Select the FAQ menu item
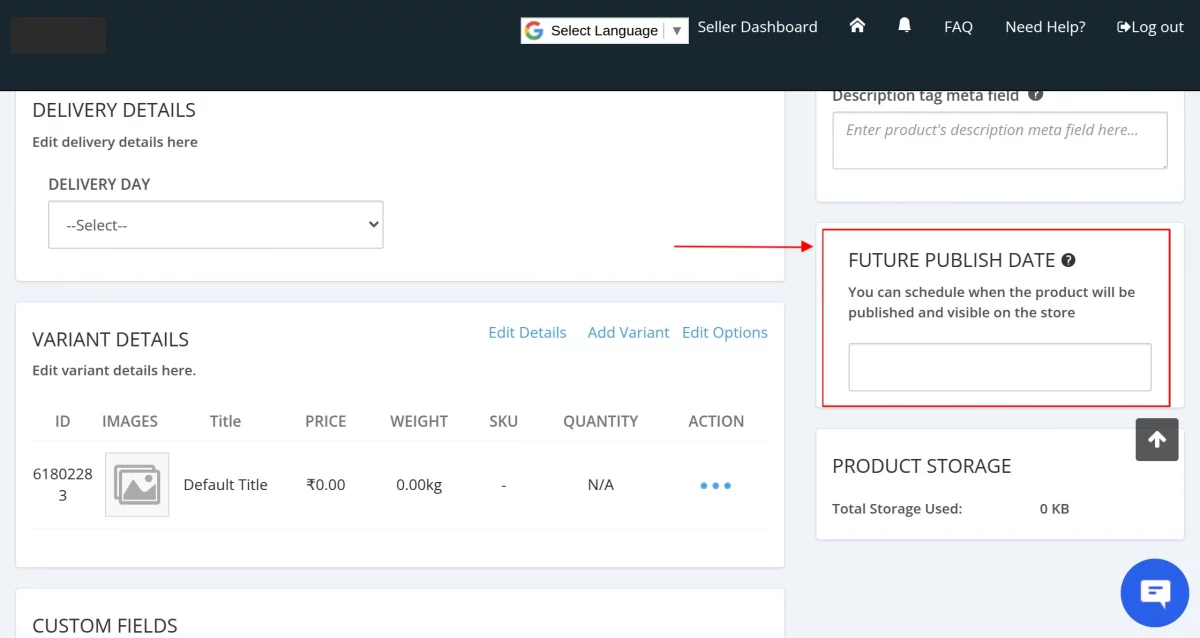 [958, 27]
